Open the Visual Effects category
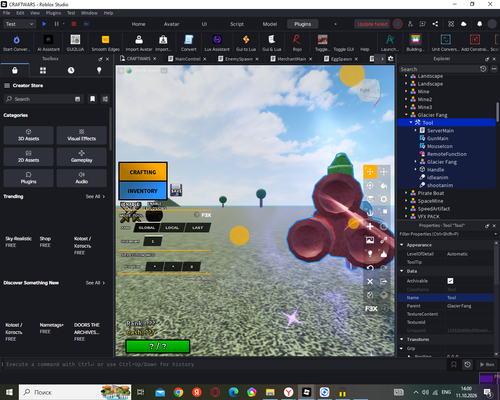500x400 pixels. [82, 135]
